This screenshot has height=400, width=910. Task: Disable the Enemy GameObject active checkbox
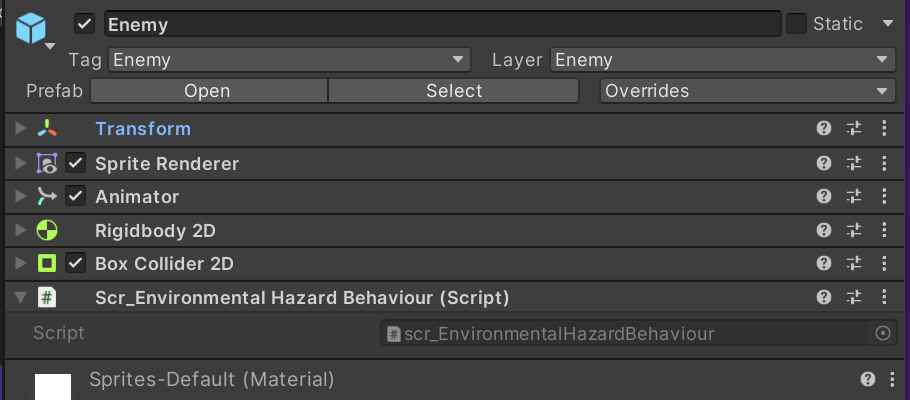pos(85,24)
